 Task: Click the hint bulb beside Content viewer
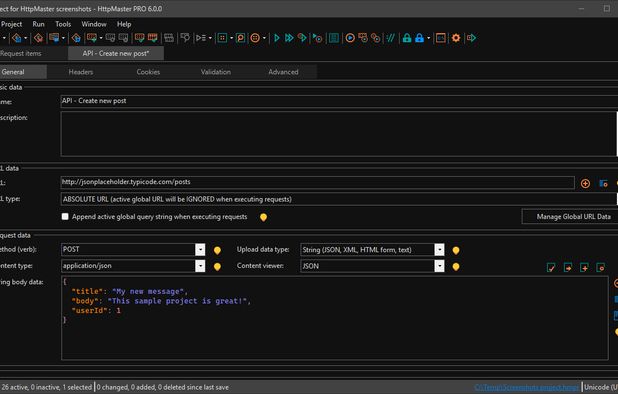[456, 267]
